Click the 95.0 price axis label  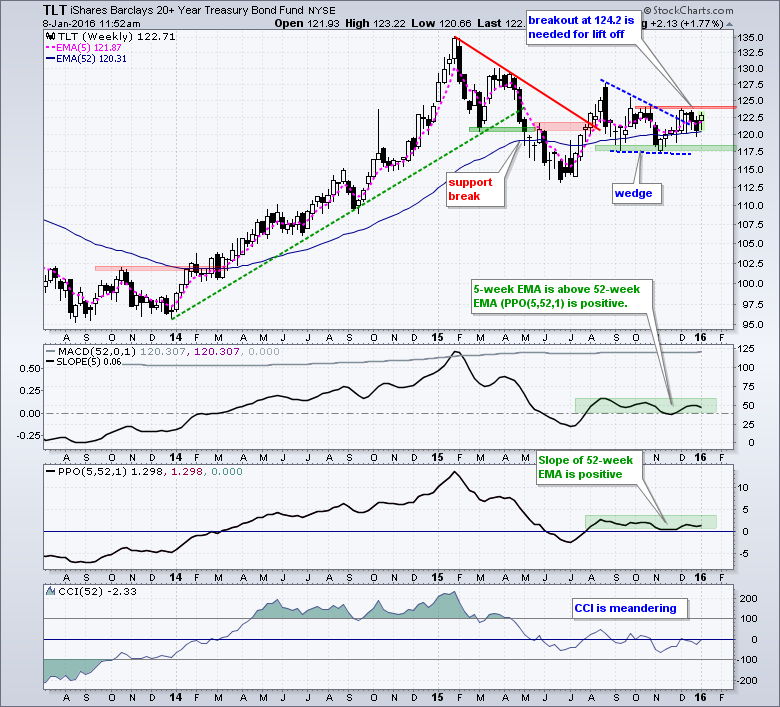point(753,324)
